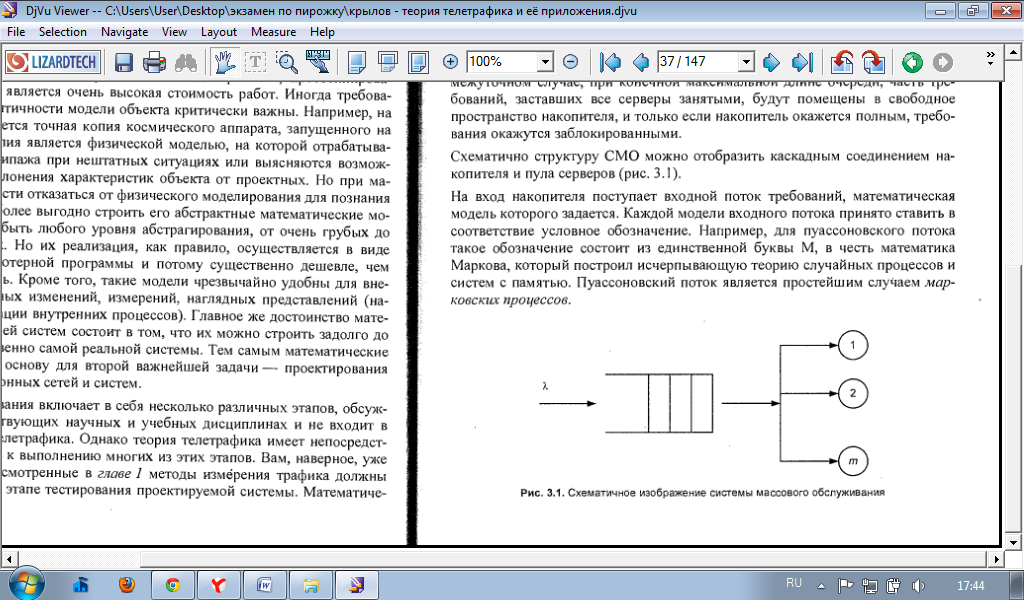Viewport: 1024px width, 600px height.
Task: Switch to continuous page layout
Action: (387, 63)
